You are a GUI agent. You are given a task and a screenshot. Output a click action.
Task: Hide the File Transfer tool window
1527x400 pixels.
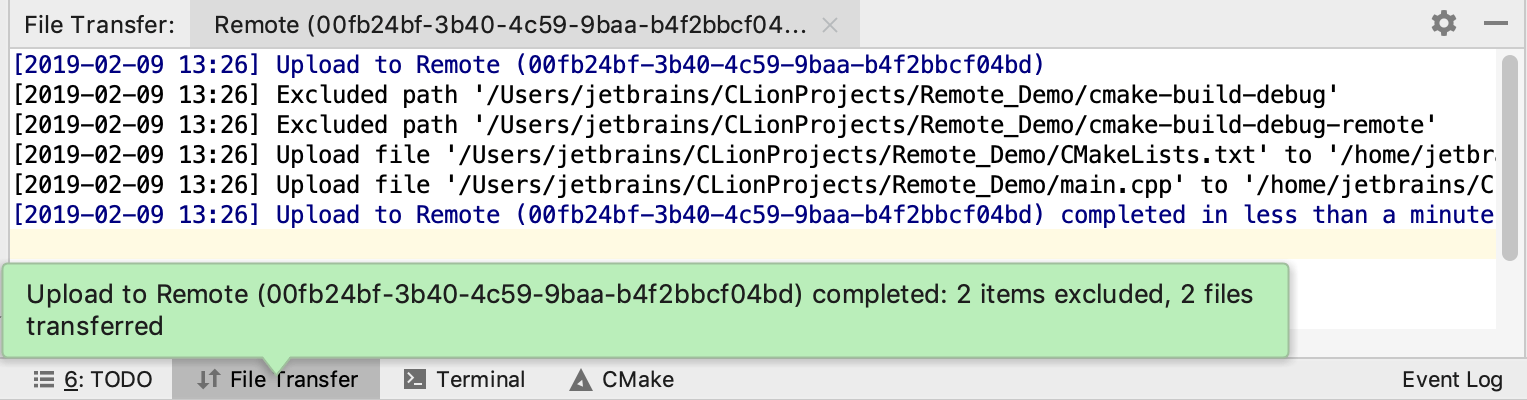(x=1495, y=23)
